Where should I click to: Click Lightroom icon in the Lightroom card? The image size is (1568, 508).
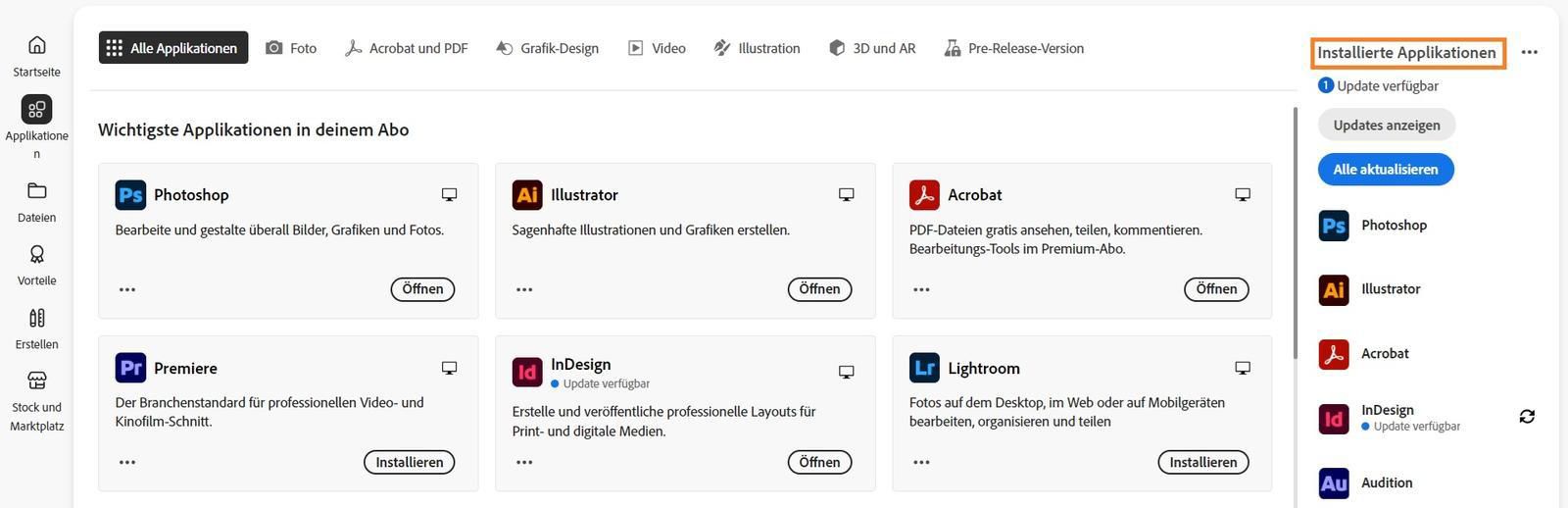coord(924,368)
